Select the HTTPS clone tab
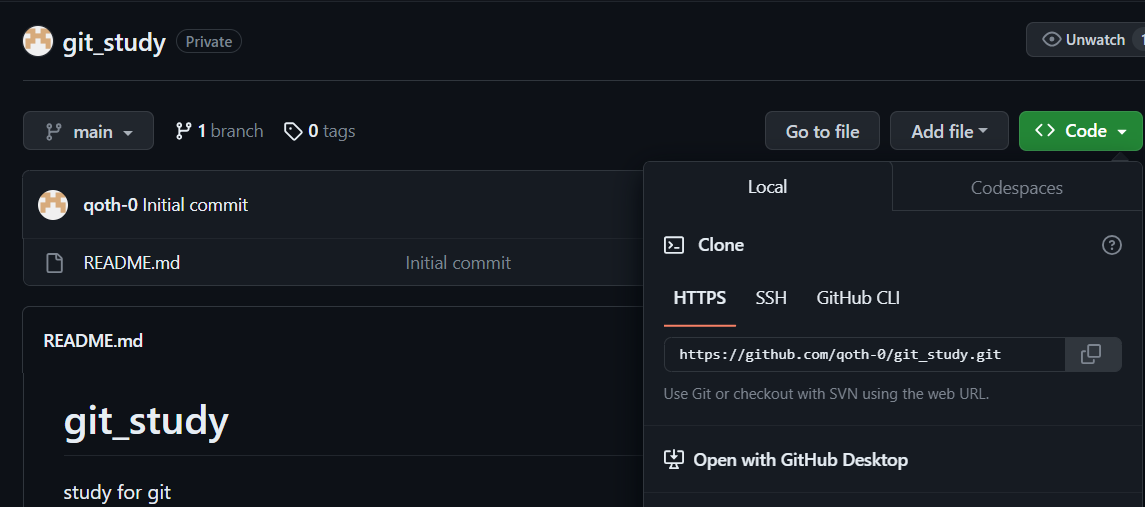The image size is (1145, 507). point(700,298)
